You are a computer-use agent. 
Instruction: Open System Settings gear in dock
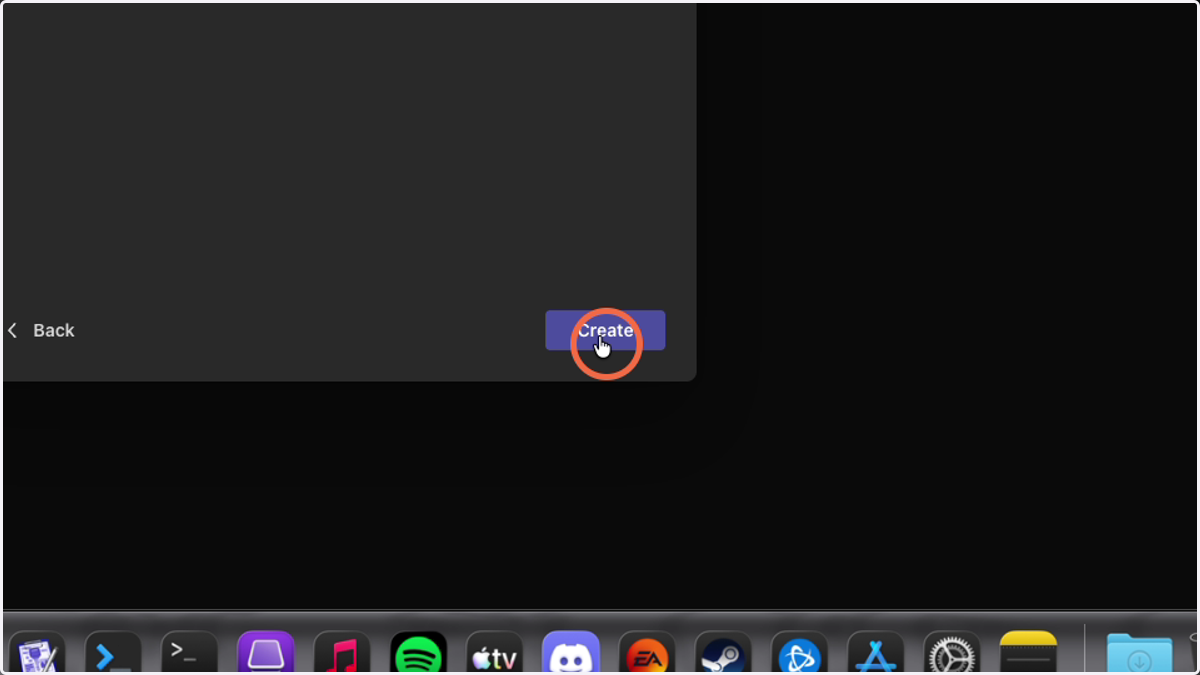[x=952, y=653]
